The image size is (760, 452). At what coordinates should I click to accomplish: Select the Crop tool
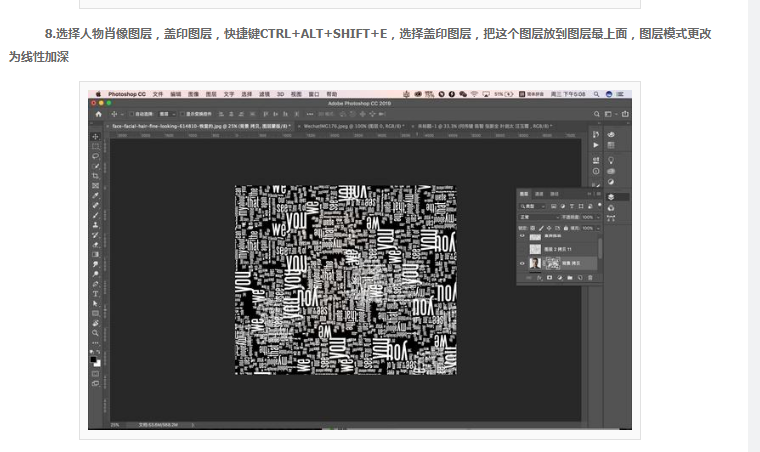(x=95, y=176)
